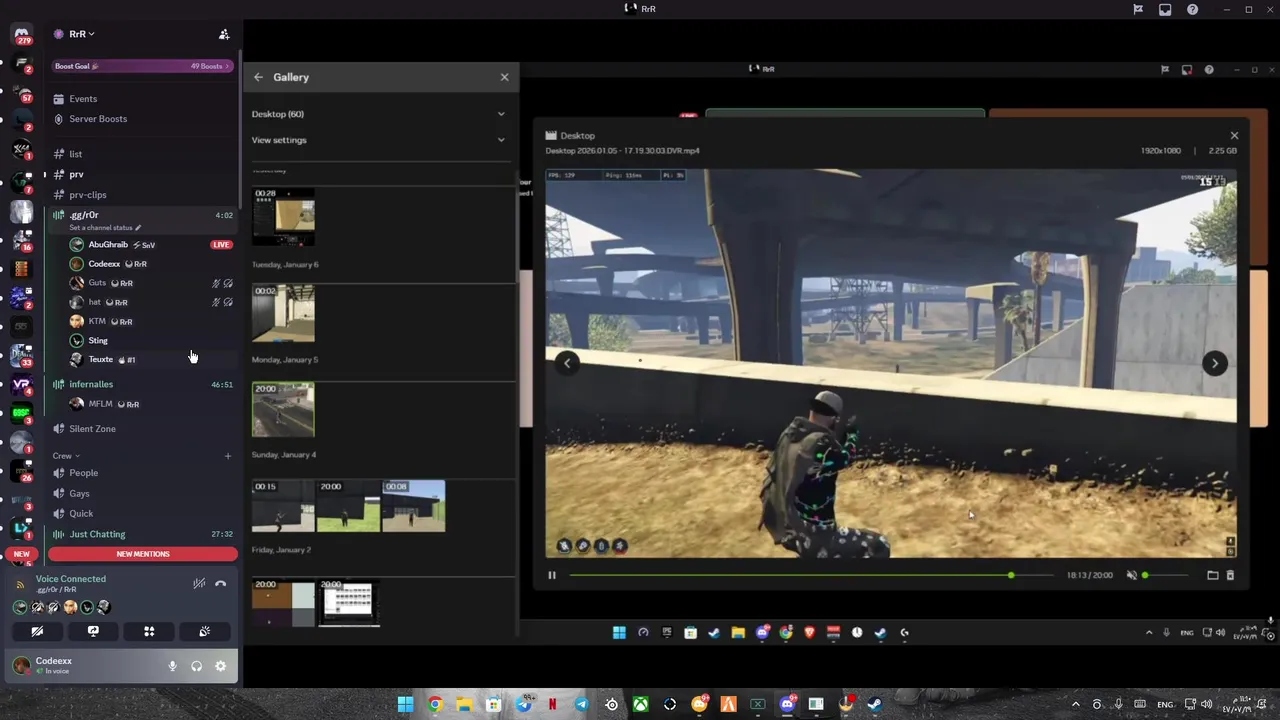Screen dimensions: 1280x720
Task: Open the 00:08 clip thumbnail
Action: [413, 505]
